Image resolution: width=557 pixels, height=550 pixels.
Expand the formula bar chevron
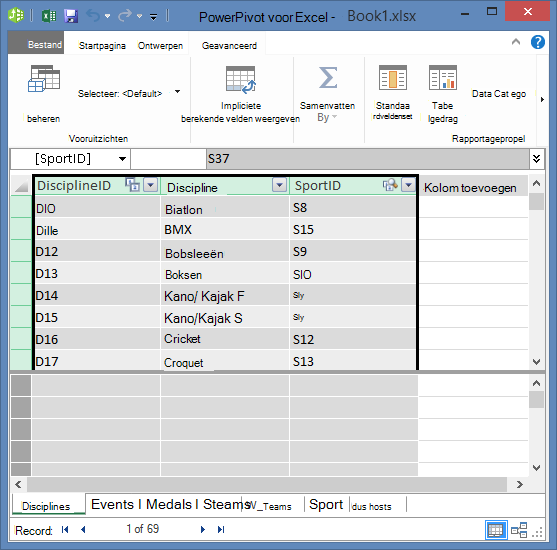click(x=536, y=158)
